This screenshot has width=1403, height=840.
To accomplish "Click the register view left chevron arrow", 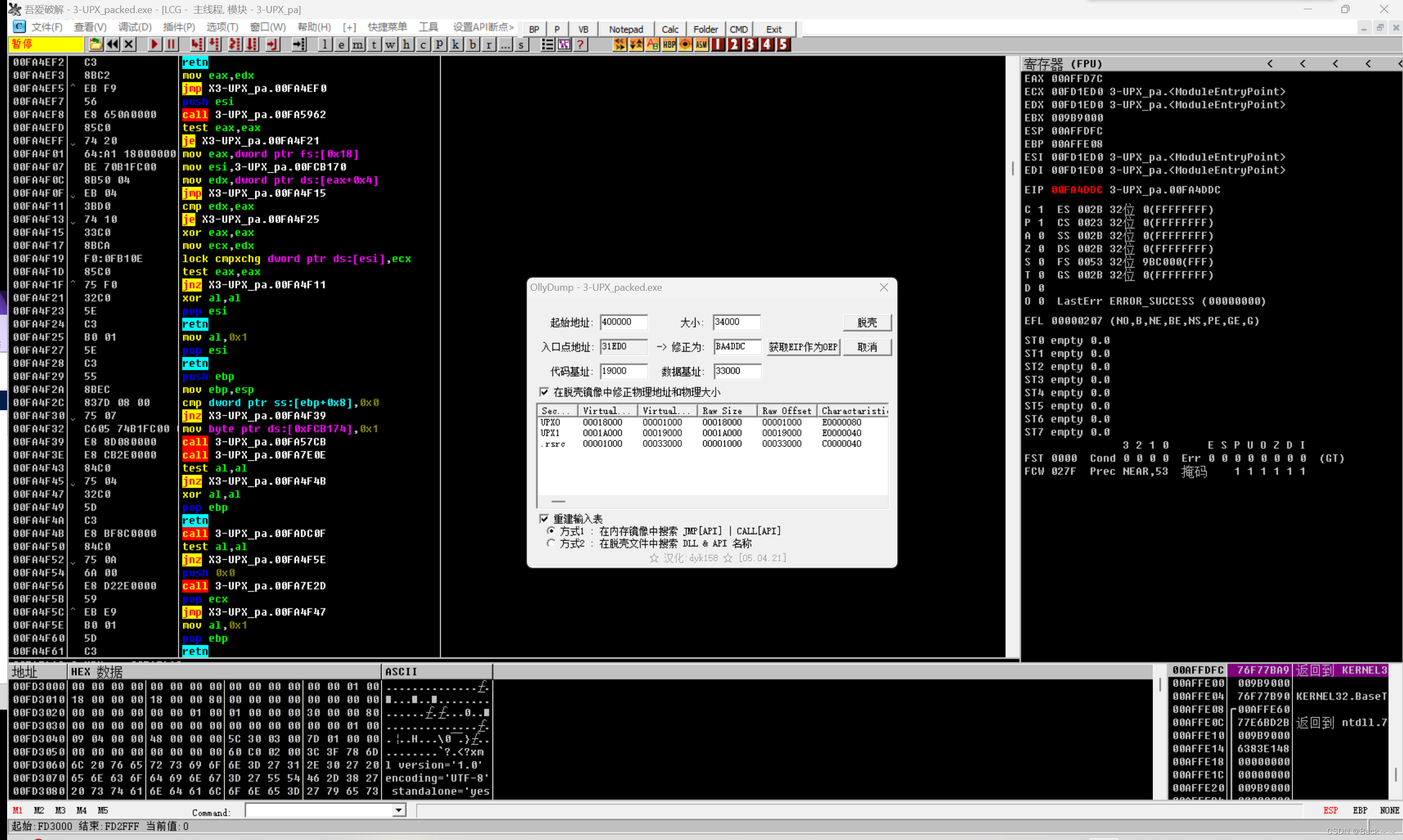I will [x=1269, y=64].
